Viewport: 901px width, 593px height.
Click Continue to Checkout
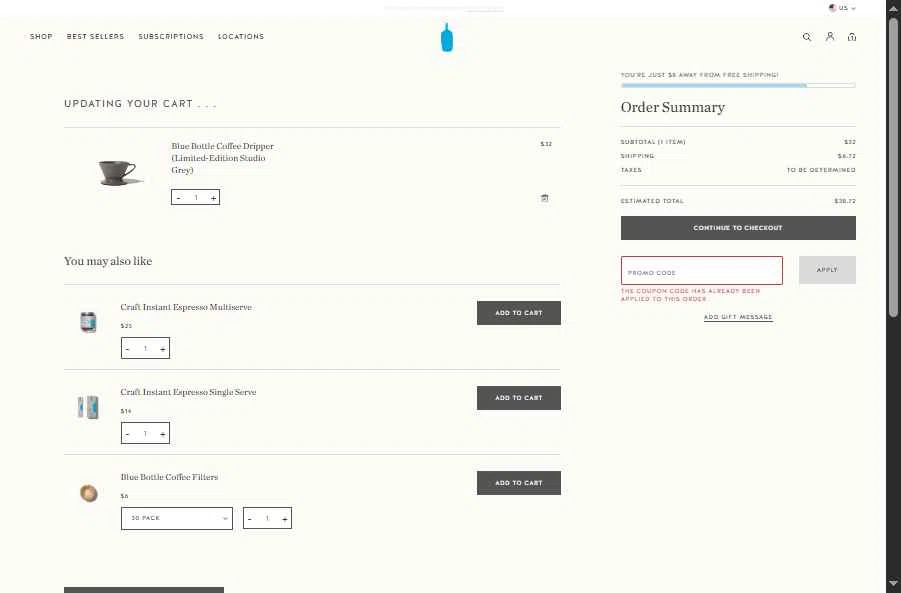click(738, 228)
